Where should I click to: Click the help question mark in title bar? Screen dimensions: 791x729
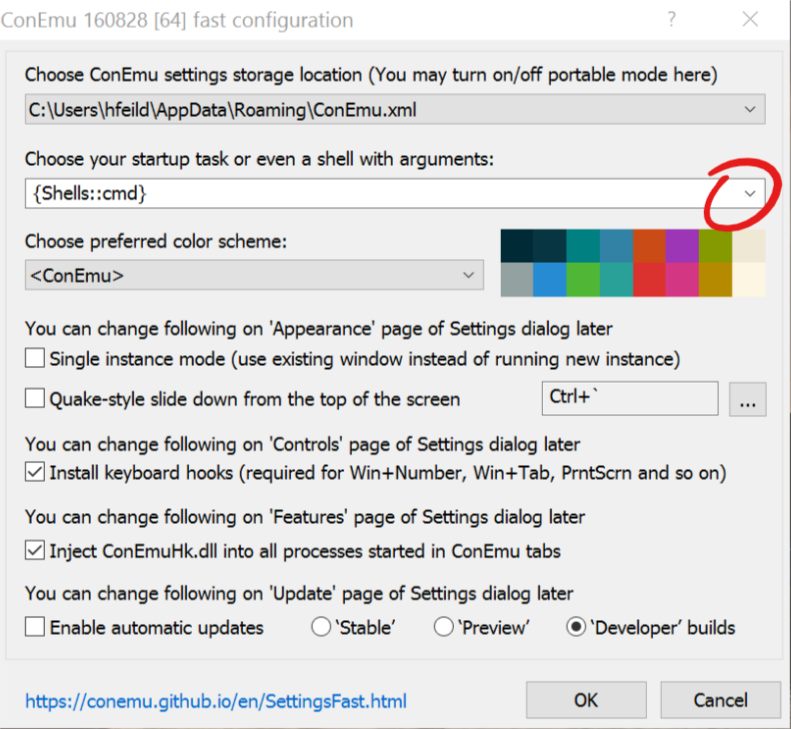(x=672, y=19)
